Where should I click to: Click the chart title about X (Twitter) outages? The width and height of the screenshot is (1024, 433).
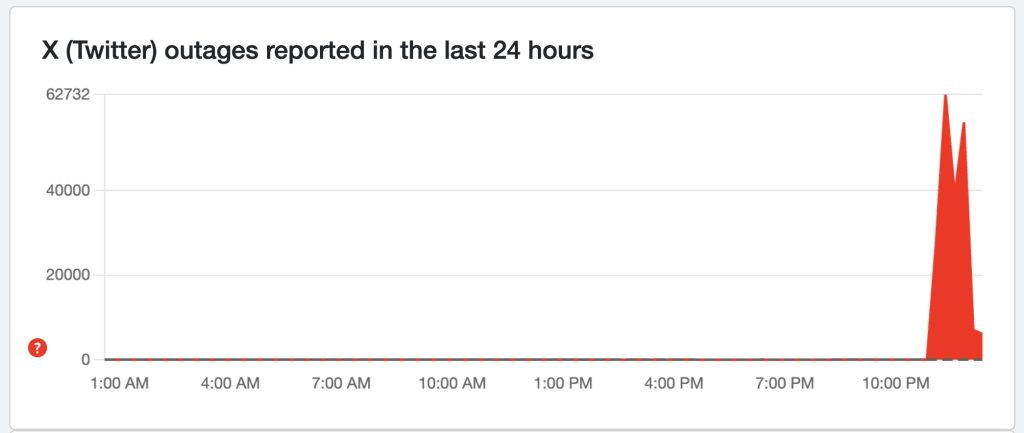pyautogui.click(x=317, y=50)
